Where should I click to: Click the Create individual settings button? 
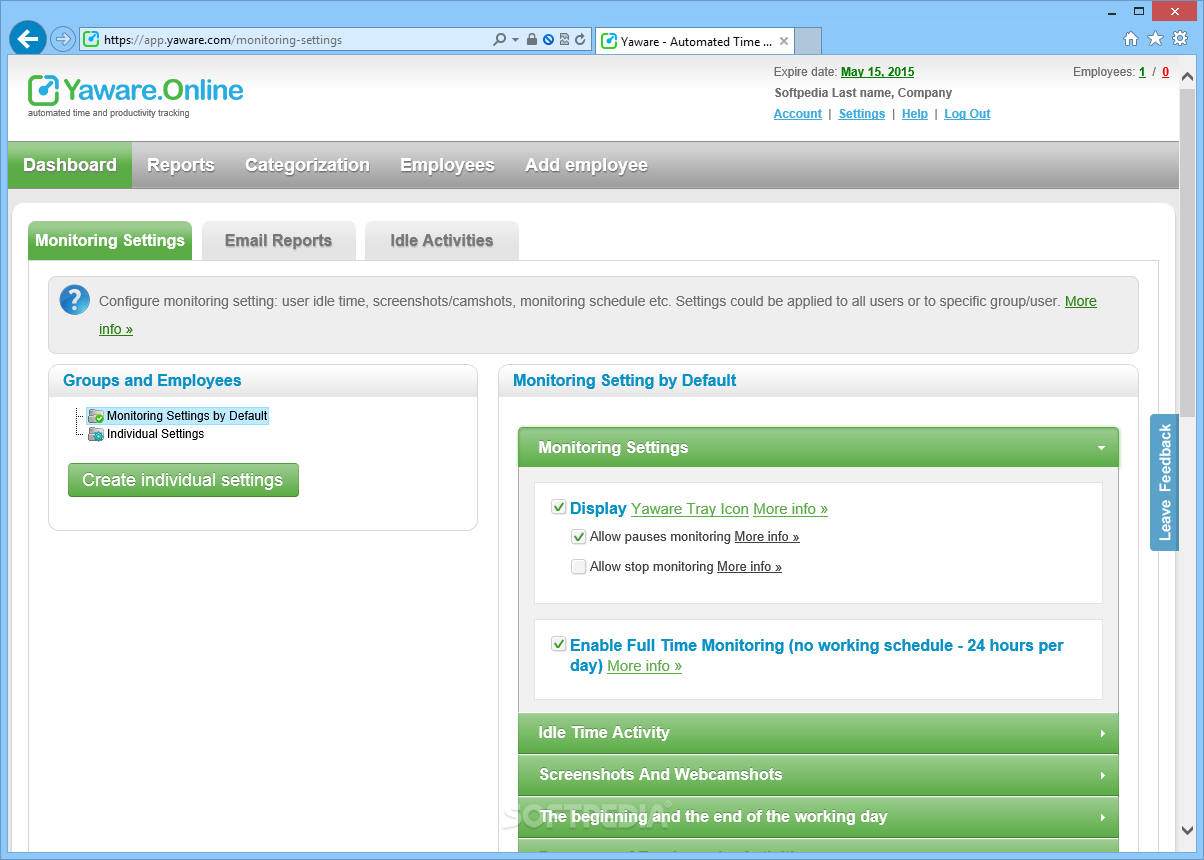[x=183, y=480]
